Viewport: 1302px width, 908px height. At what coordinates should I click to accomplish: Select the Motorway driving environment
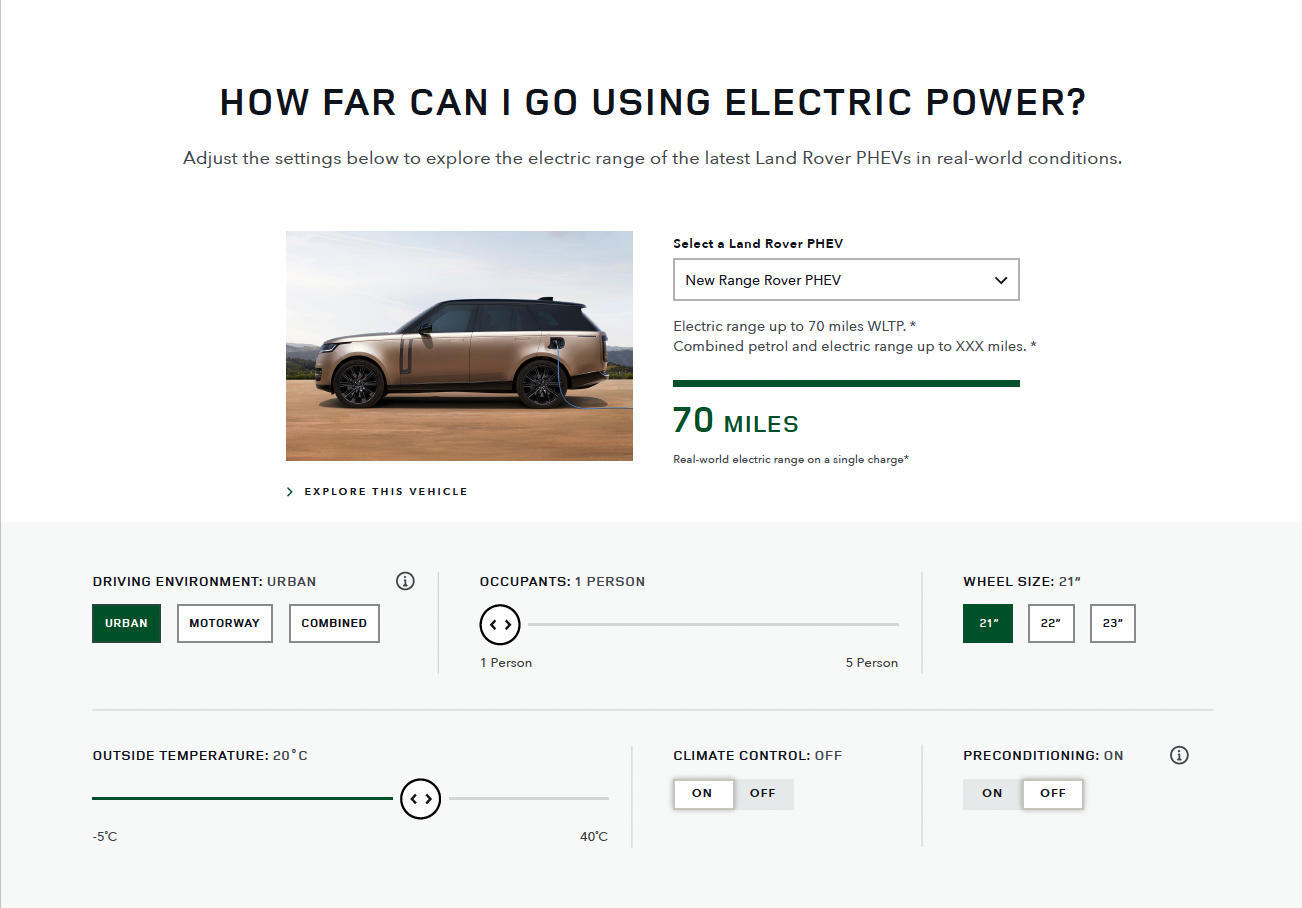(224, 623)
